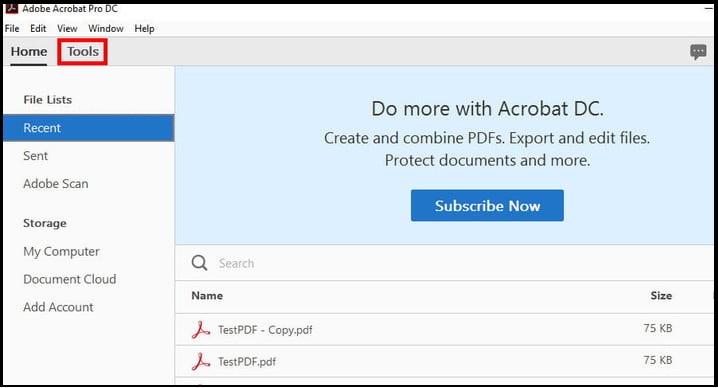Image resolution: width=718 pixels, height=388 pixels.
Task: Click the PDF icon beside TestPDF.pdf
Action: (x=201, y=362)
